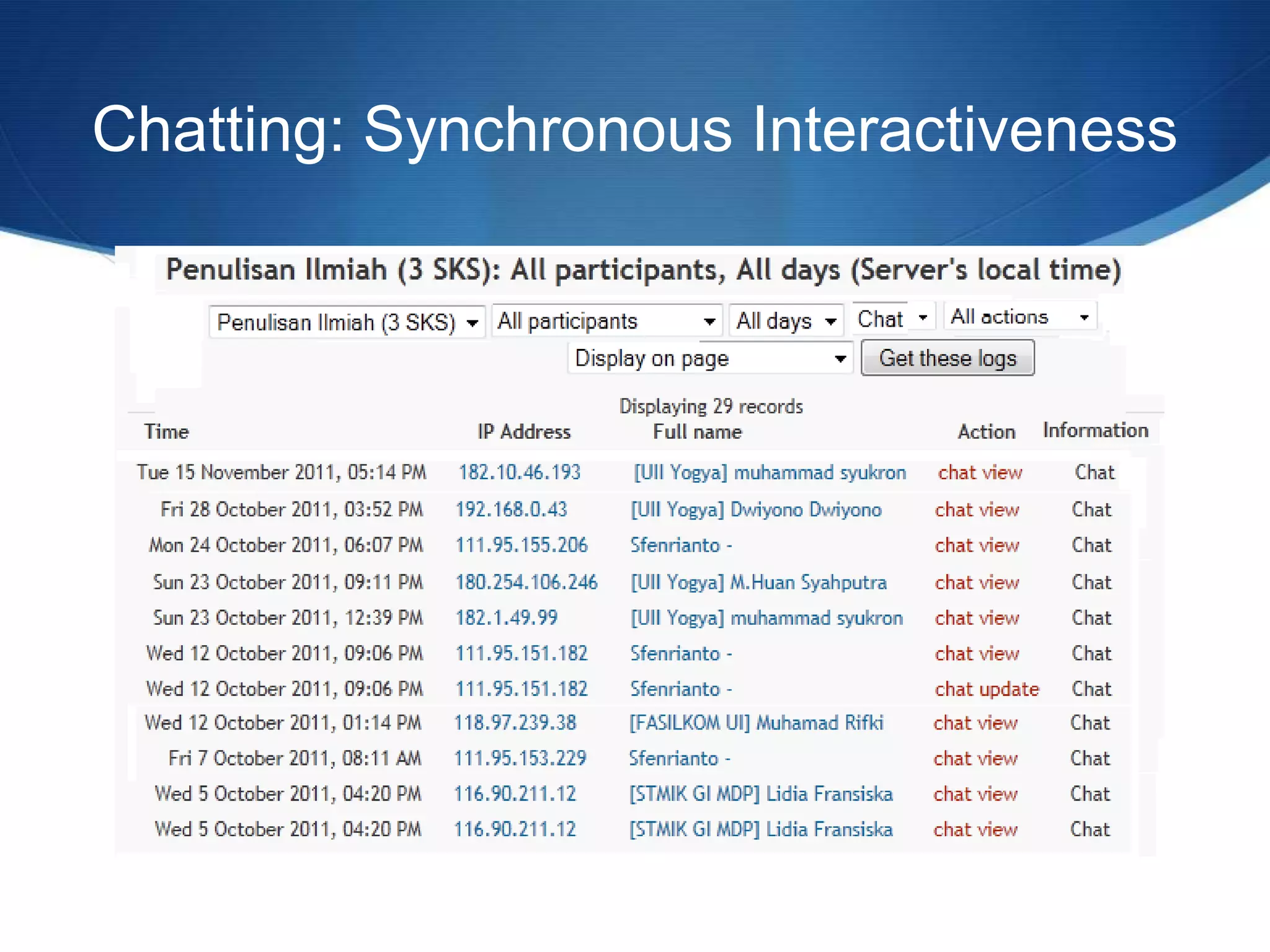The width and height of the screenshot is (1270, 952).
Task: Click Fri 28 October 2011, 03:52 PM timestamp
Action: pos(291,509)
